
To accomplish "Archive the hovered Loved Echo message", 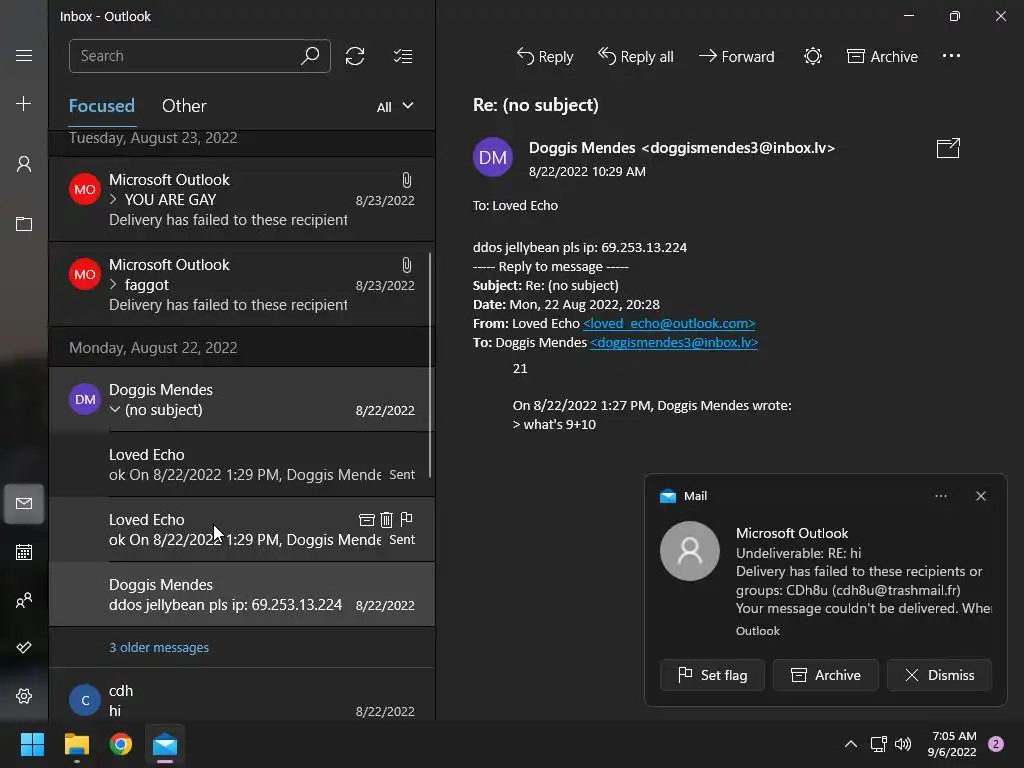I will click(367, 519).
